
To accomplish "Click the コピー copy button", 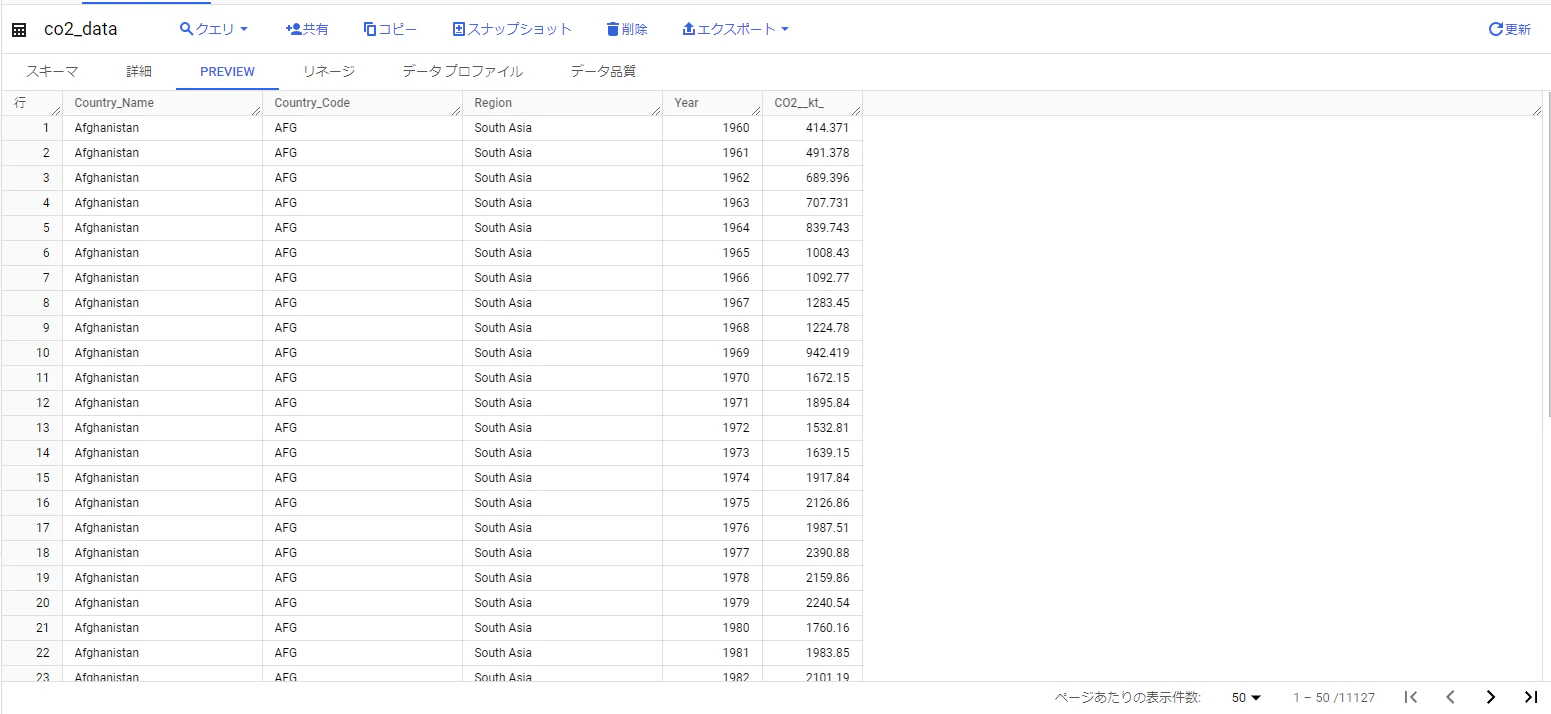I will [x=390, y=29].
